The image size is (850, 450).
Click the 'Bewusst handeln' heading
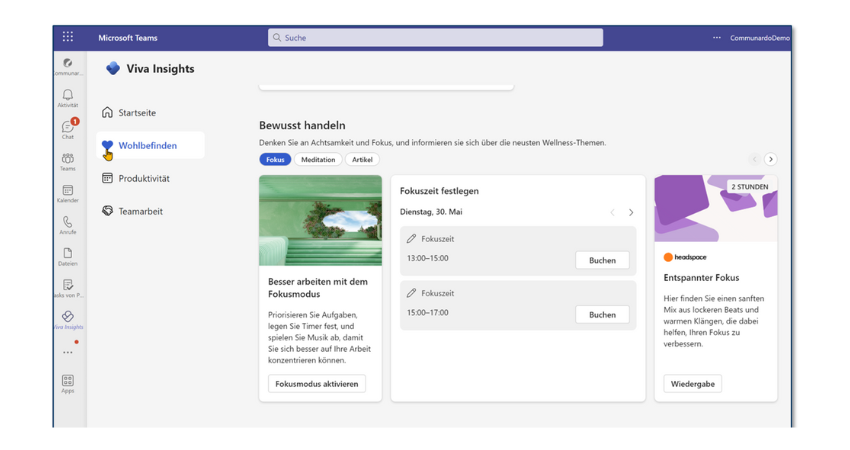coord(302,125)
